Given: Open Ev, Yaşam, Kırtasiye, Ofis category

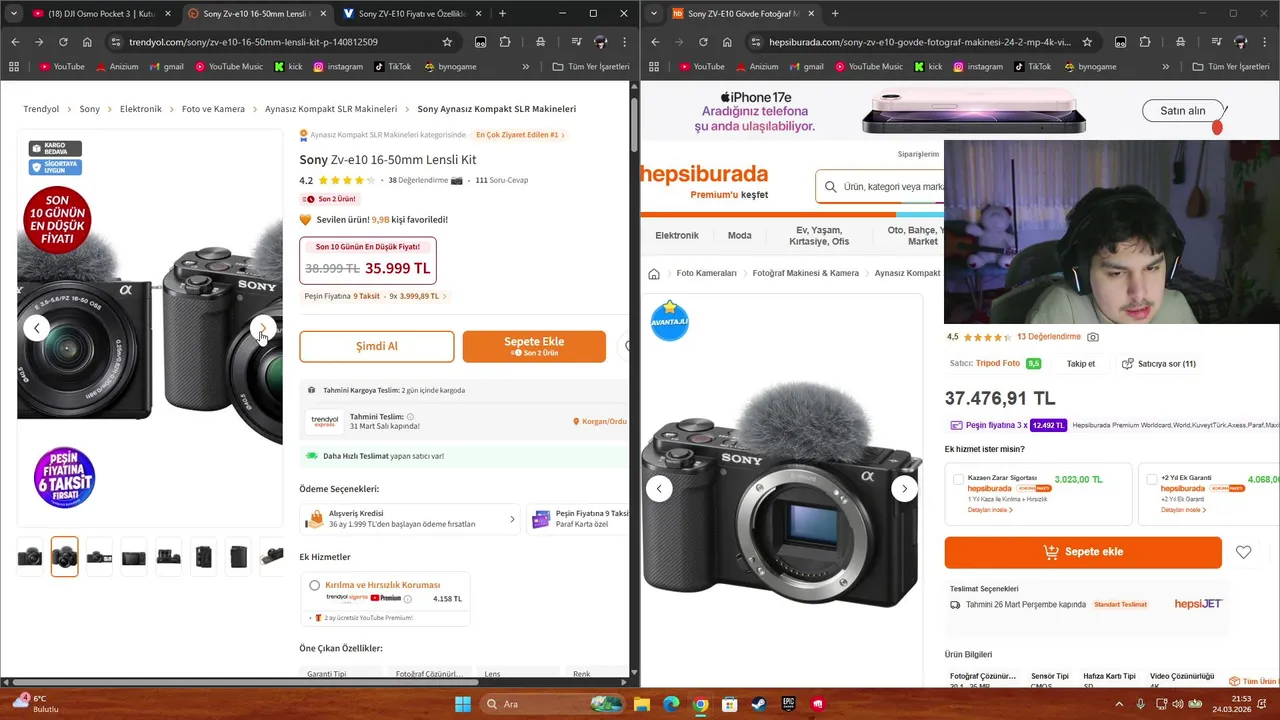Looking at the screenshot, I should pos(819,236).
